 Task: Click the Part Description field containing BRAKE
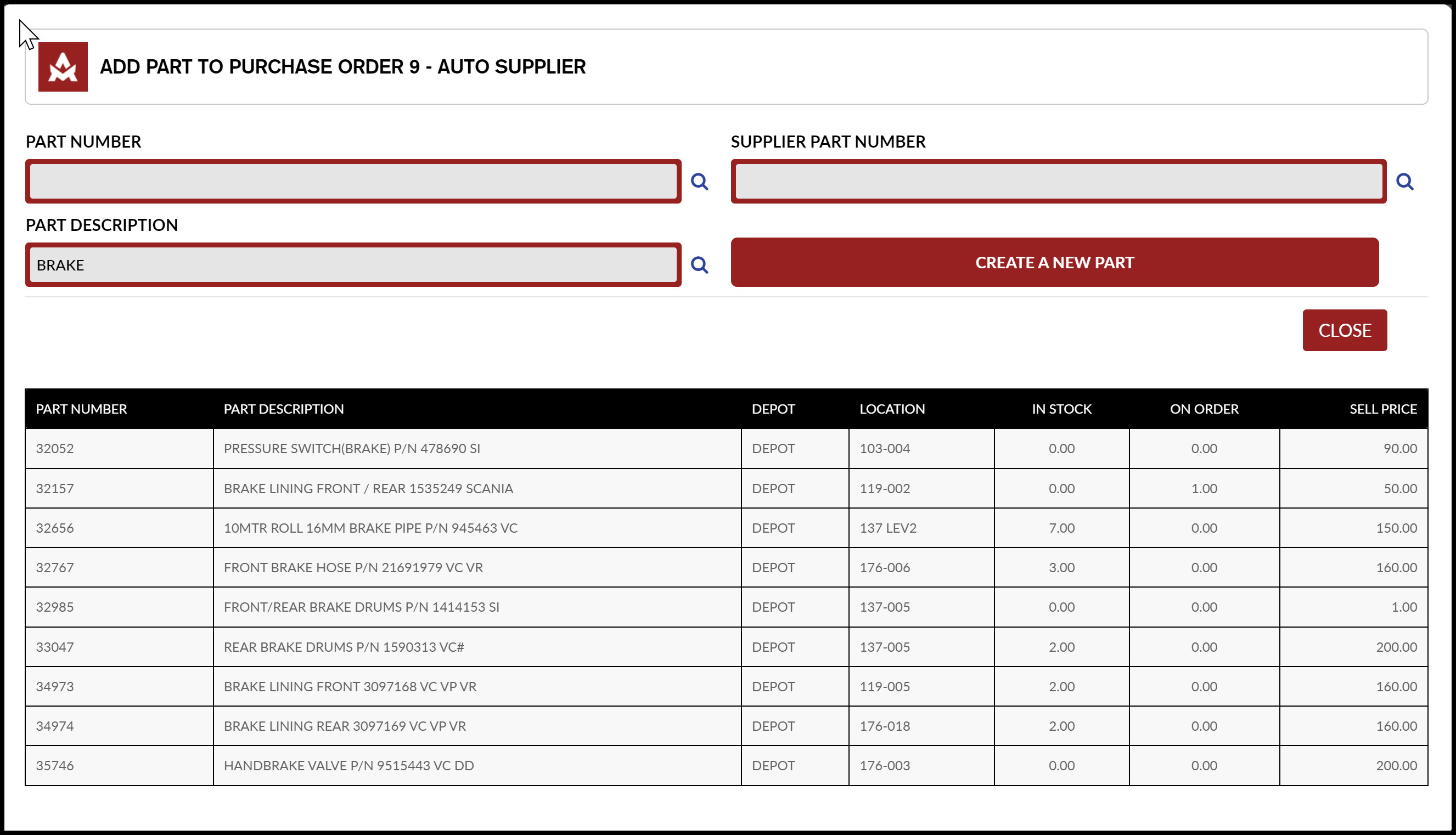pos(353,264)
